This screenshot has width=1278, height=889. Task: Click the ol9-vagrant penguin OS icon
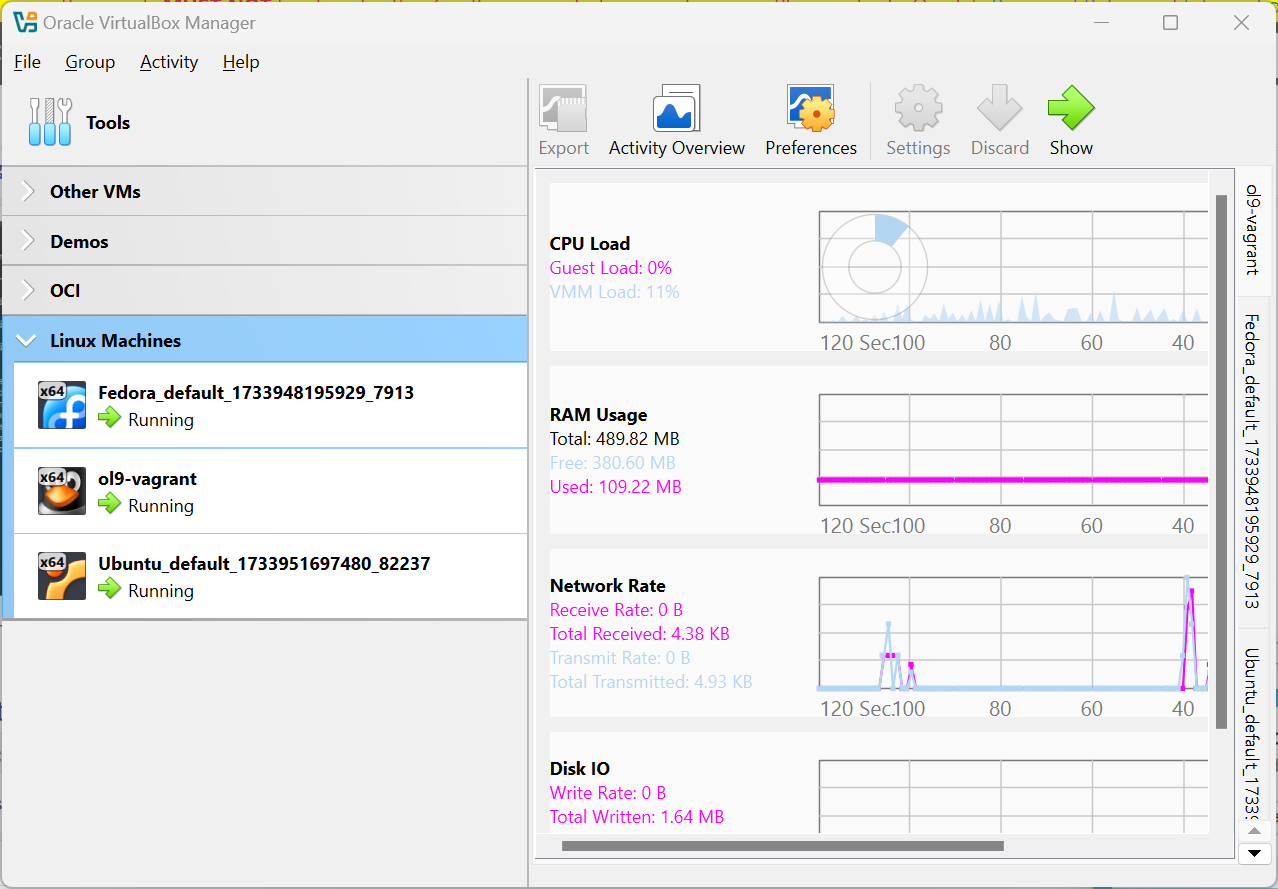(x=62, y=491)
